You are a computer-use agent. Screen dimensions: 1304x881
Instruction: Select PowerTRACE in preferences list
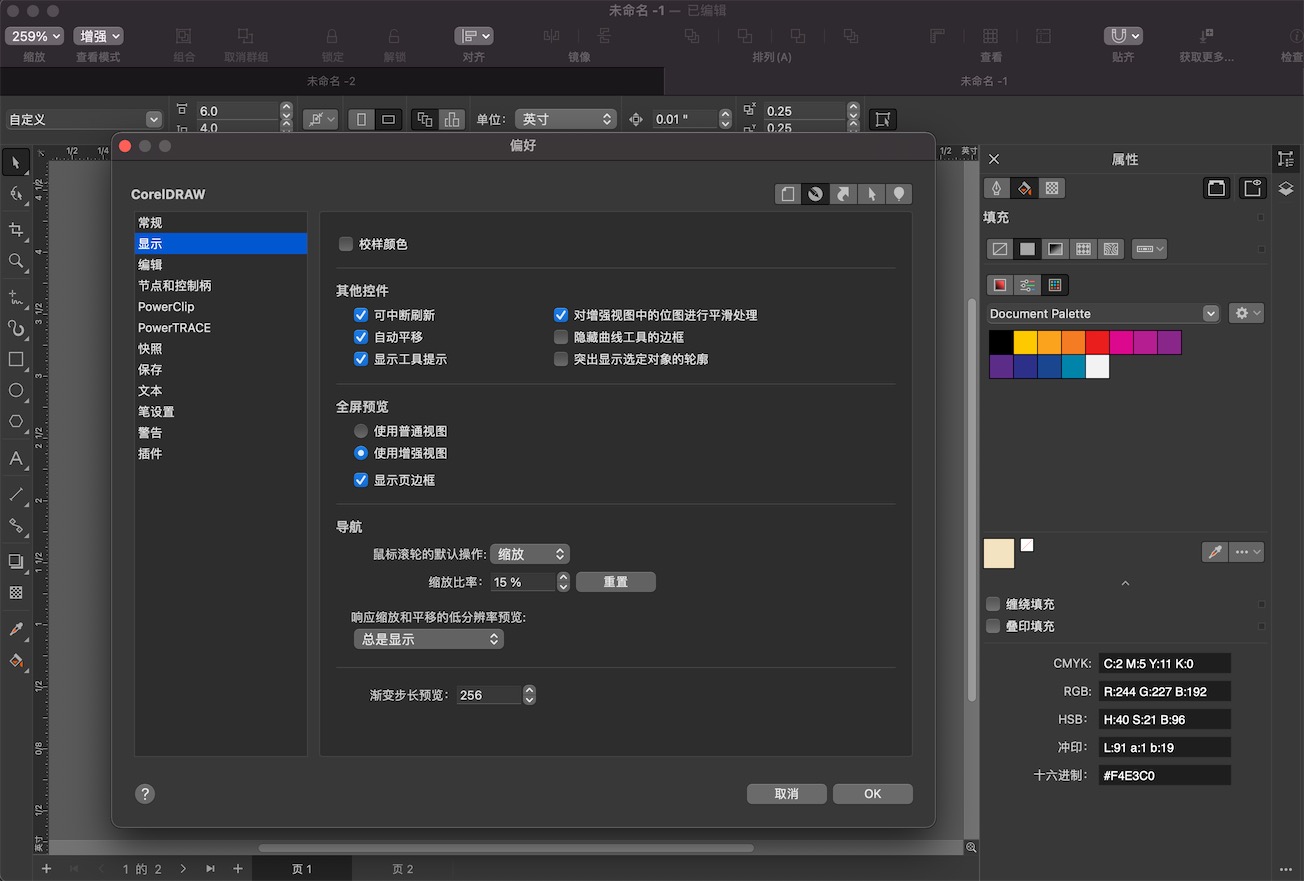click(221, 328)
